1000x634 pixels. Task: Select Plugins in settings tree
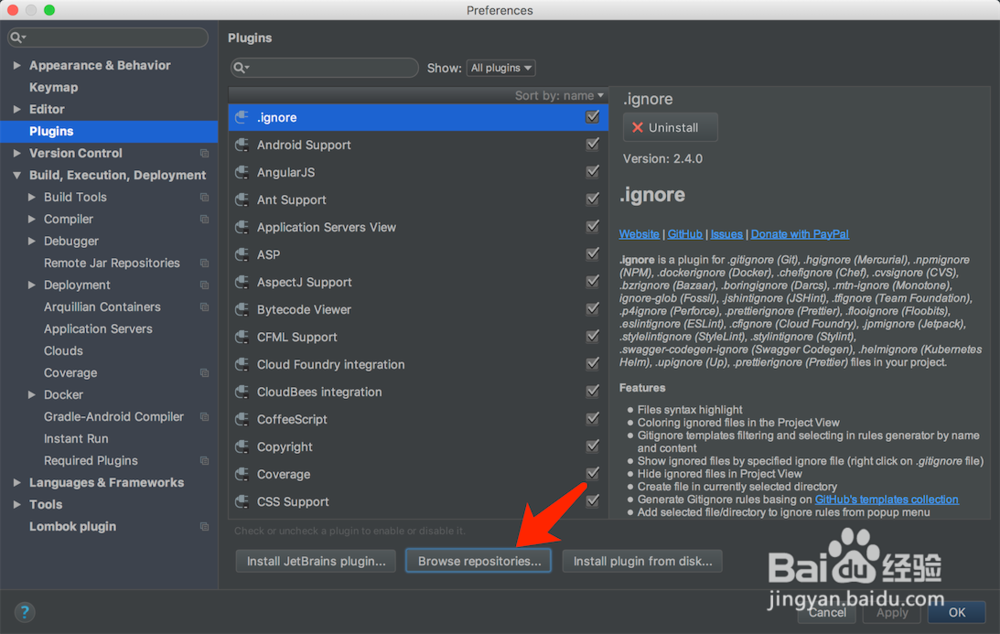coord(109,131)
